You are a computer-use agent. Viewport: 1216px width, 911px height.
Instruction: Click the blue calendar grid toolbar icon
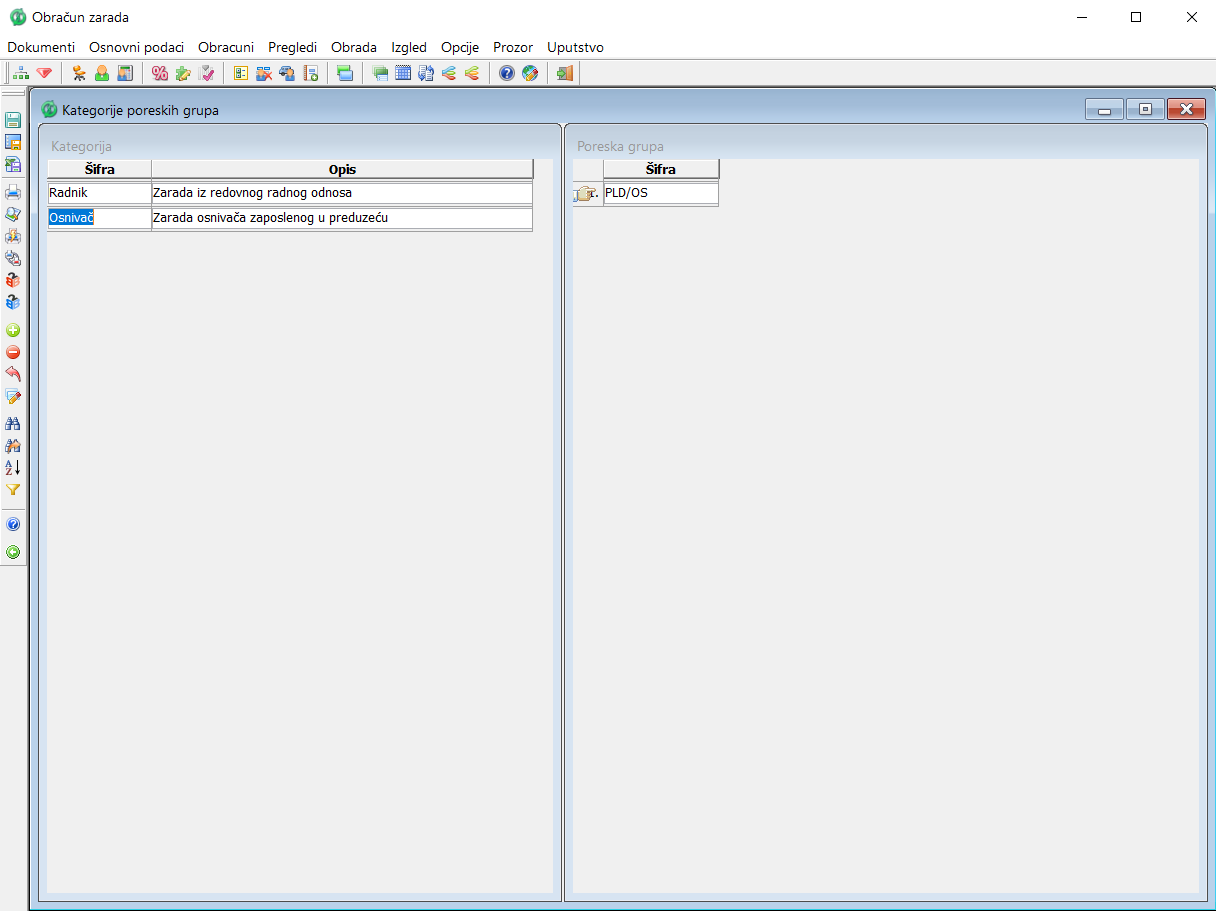pyautogui.click(x=403, y=73)
